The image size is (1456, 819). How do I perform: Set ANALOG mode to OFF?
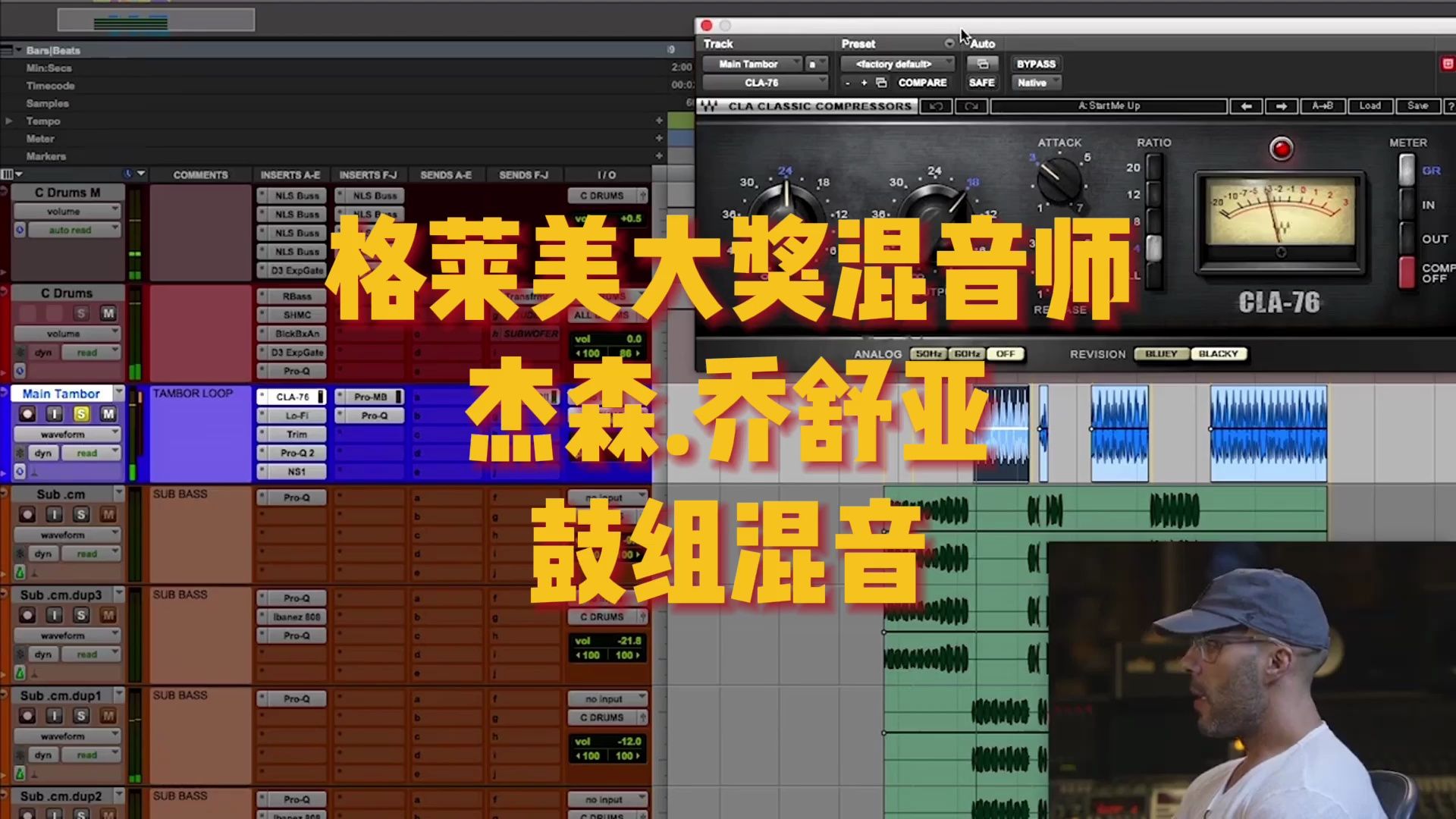click(1006, 354)
